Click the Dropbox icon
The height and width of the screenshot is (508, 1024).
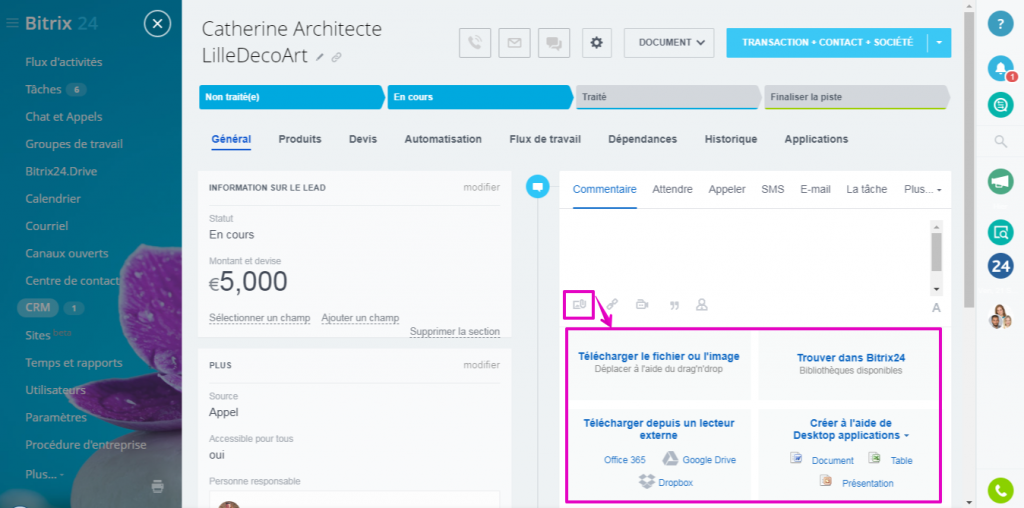click(x=647, y=482)
